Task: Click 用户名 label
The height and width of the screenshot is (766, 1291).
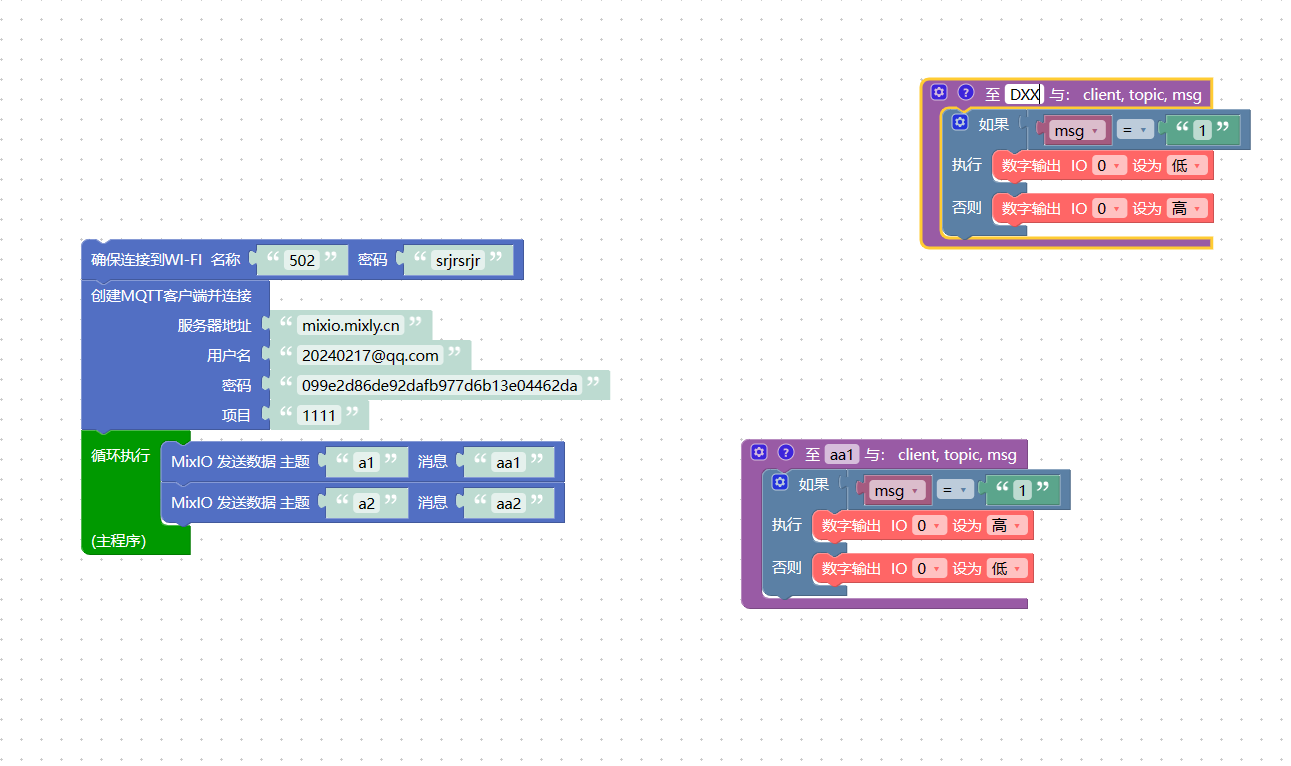Action: 229,355
